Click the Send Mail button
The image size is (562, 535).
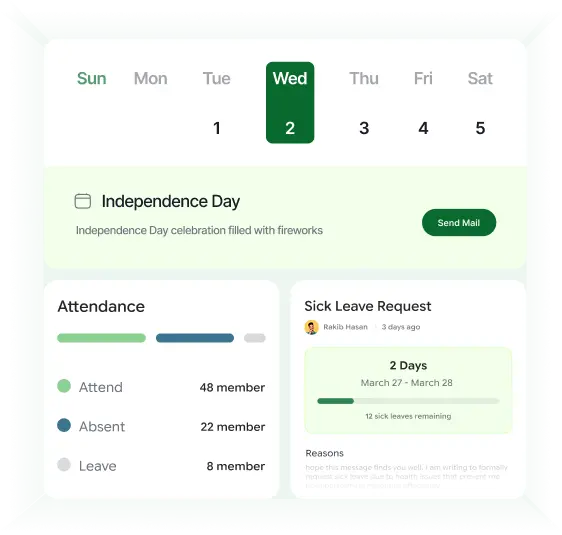[459, 223]
